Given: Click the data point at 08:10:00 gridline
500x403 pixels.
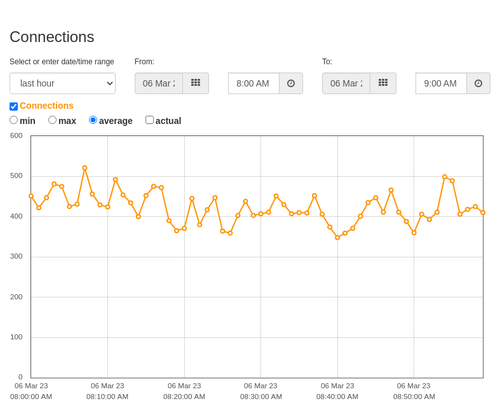Looking at the screenshot, I should [108, 207].
